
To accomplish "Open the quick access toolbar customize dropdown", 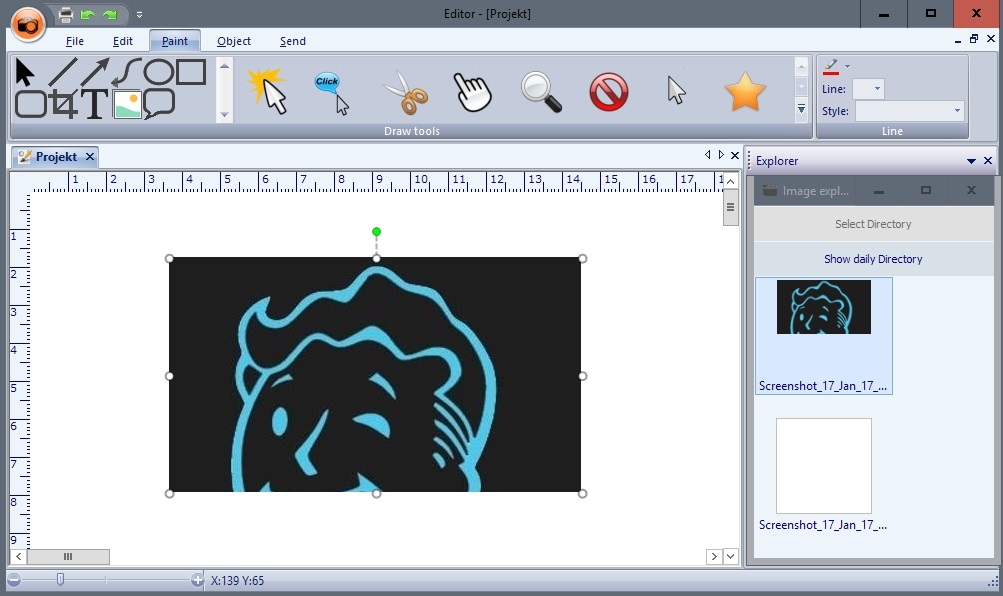I will pos(139,14).
